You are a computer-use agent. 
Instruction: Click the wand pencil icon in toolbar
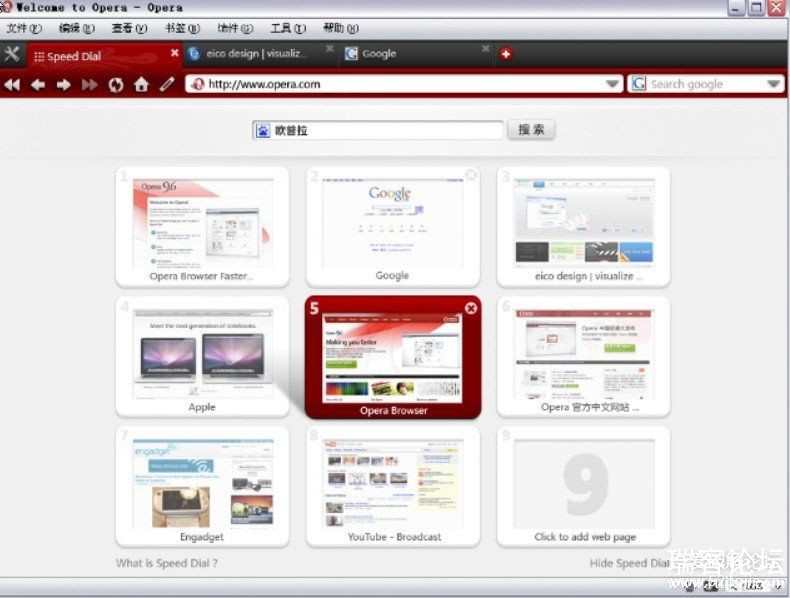(x=167, y=84)
